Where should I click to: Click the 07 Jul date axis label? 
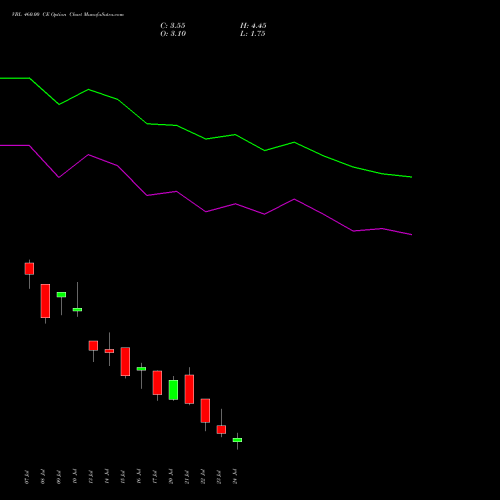point(27,477)
